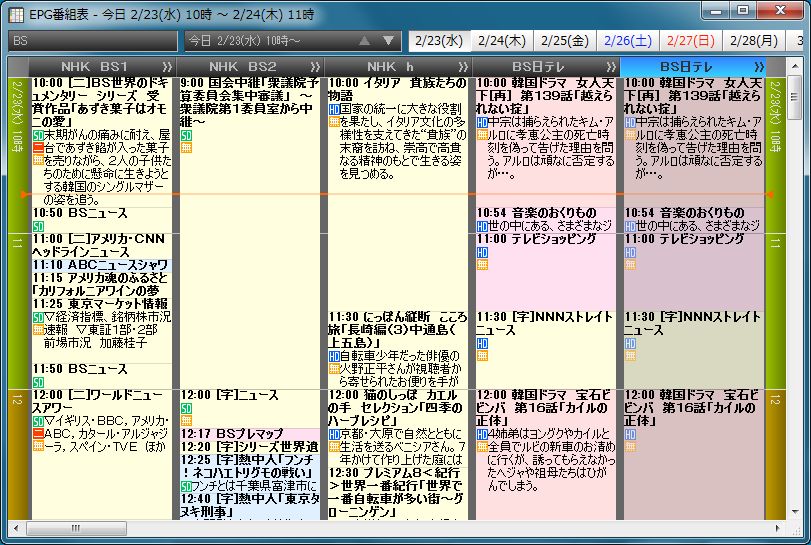Viewport: 811px width, 545px height.
Task: Click the horizontal scrollbar left arrow
Action: click(16, 528)
